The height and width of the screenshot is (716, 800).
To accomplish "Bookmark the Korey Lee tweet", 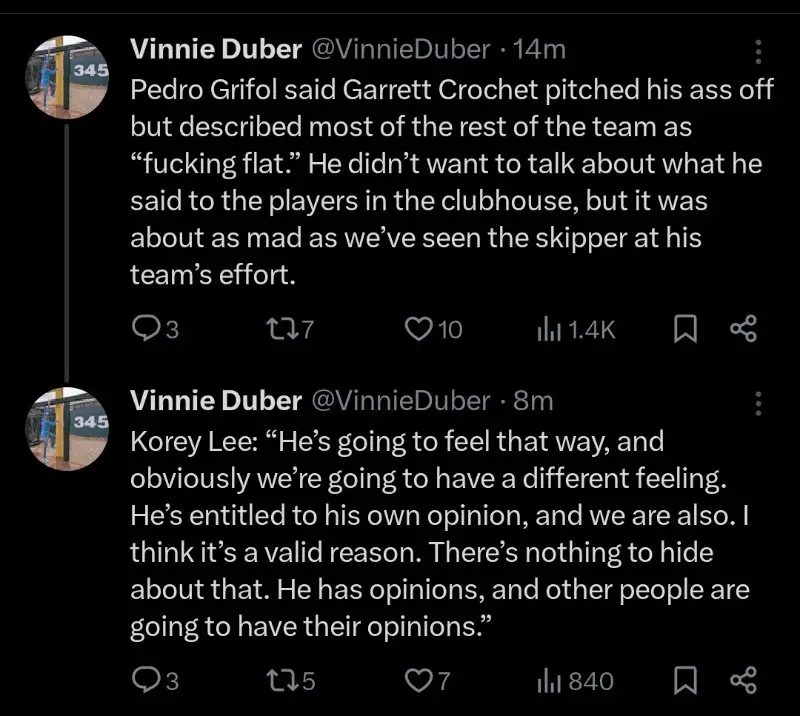I will click(685, 682).
